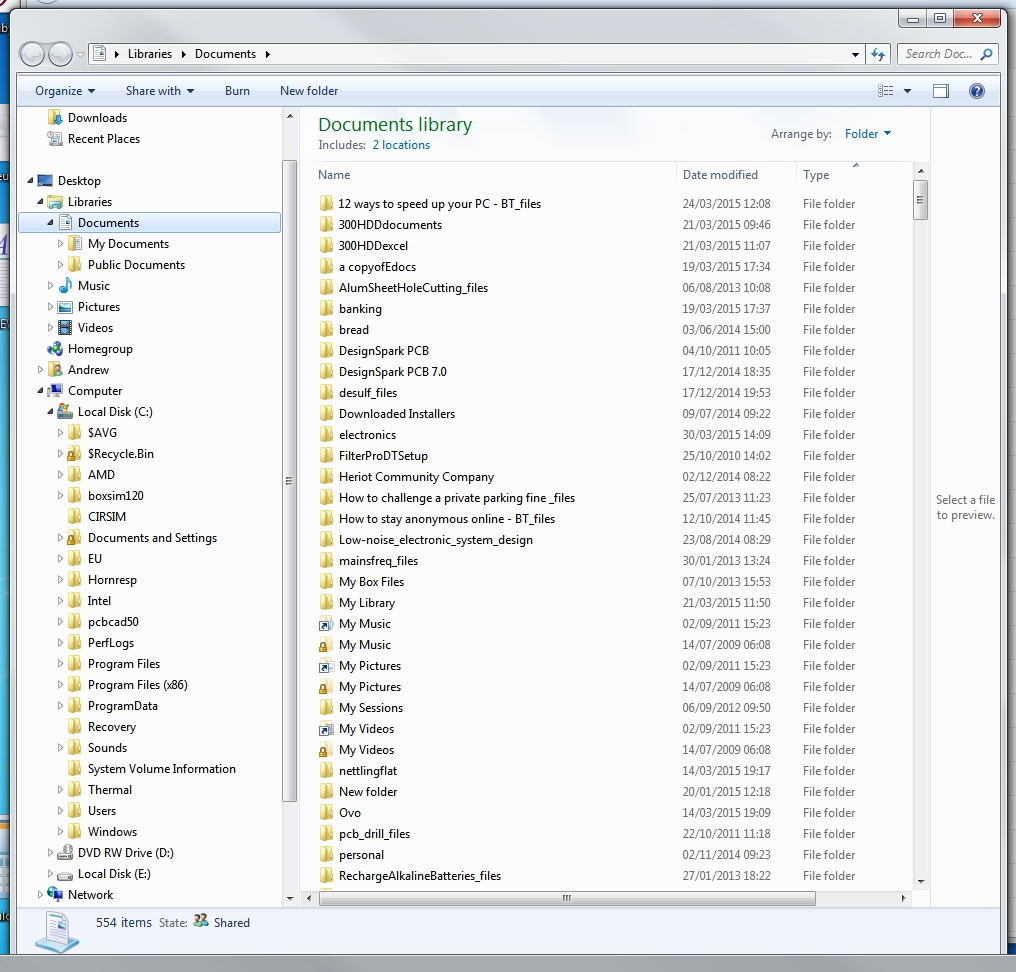The height and width of the screenshot is (972, 1016).
Task: Click the locked My Pictures folder icon dated 14/07/2009
Action: (325, 687)
